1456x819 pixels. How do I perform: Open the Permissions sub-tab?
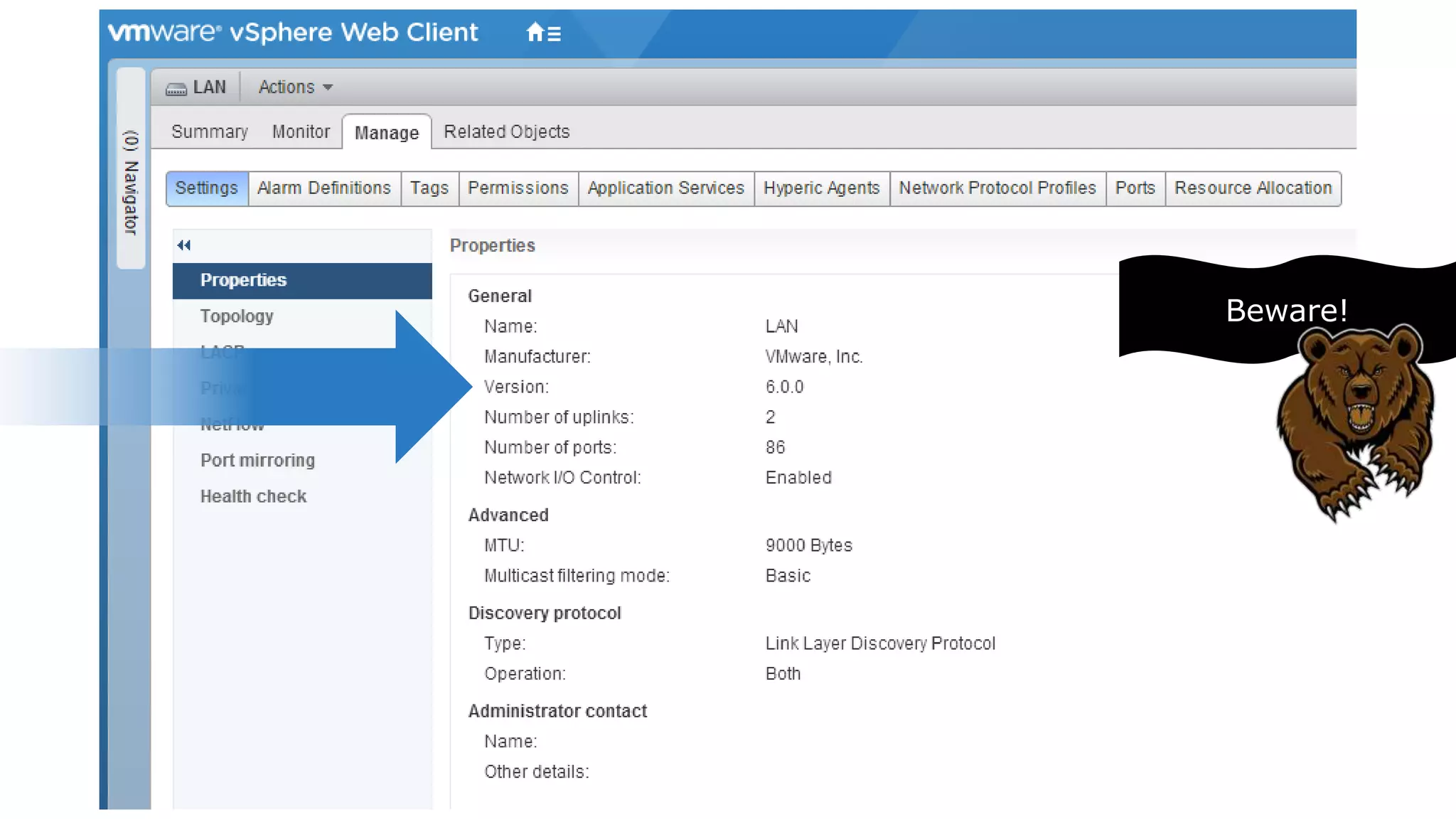pyautogui.click(x=518, y=188)
